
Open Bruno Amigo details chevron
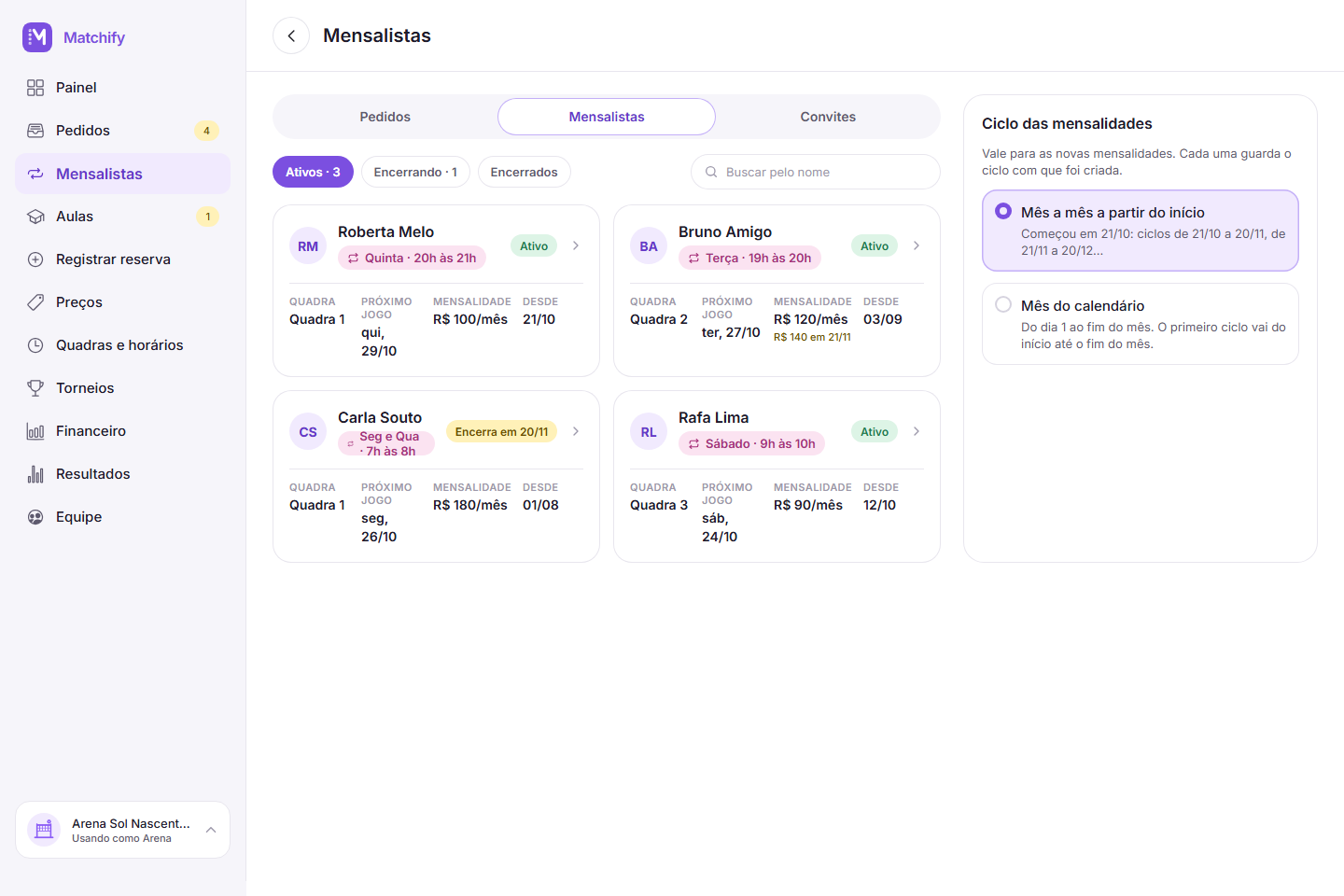[x=917, y=245]
